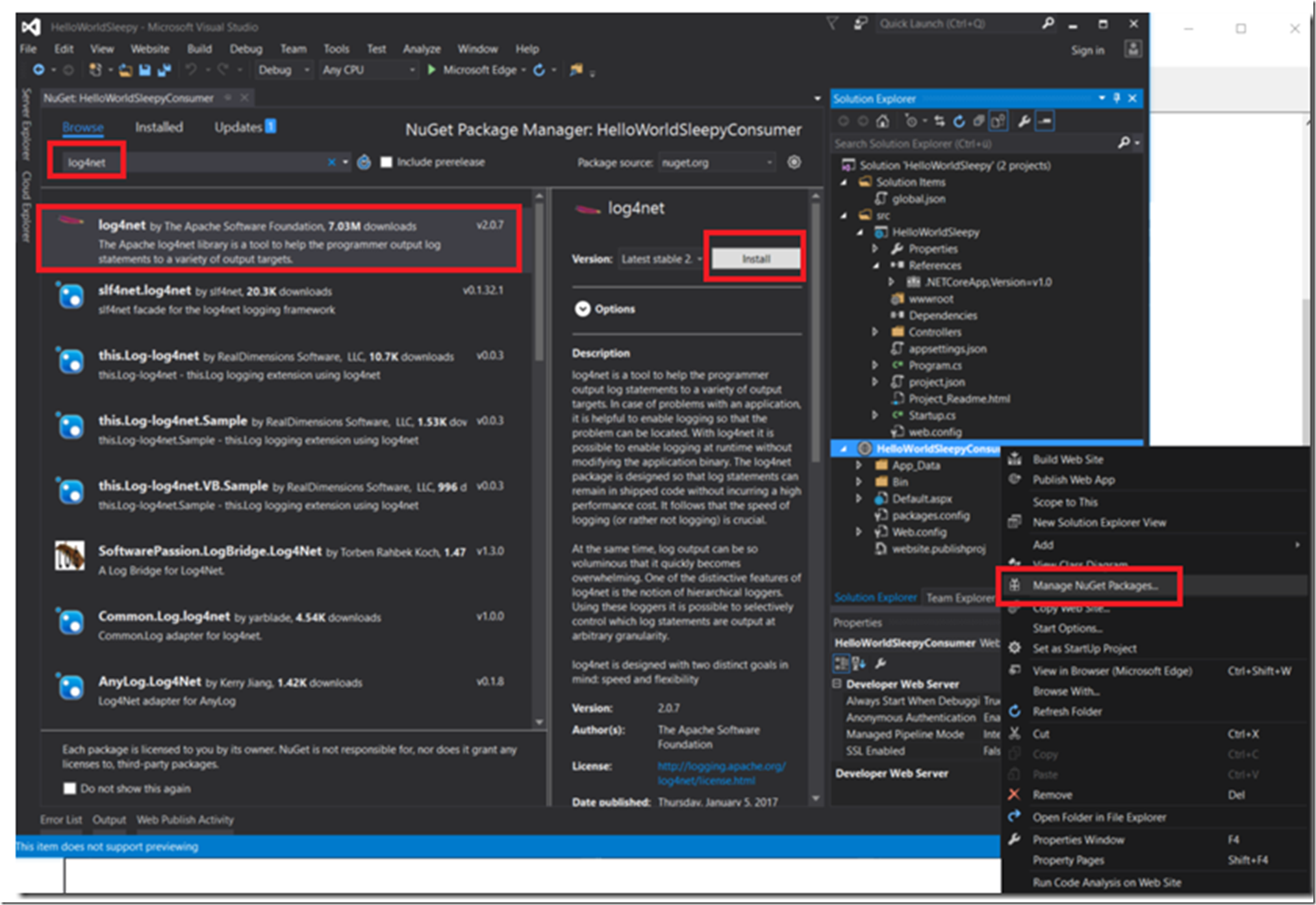Open NuGet package source settings gear
Screen dimensions: 1316x905
coord(794,162)
